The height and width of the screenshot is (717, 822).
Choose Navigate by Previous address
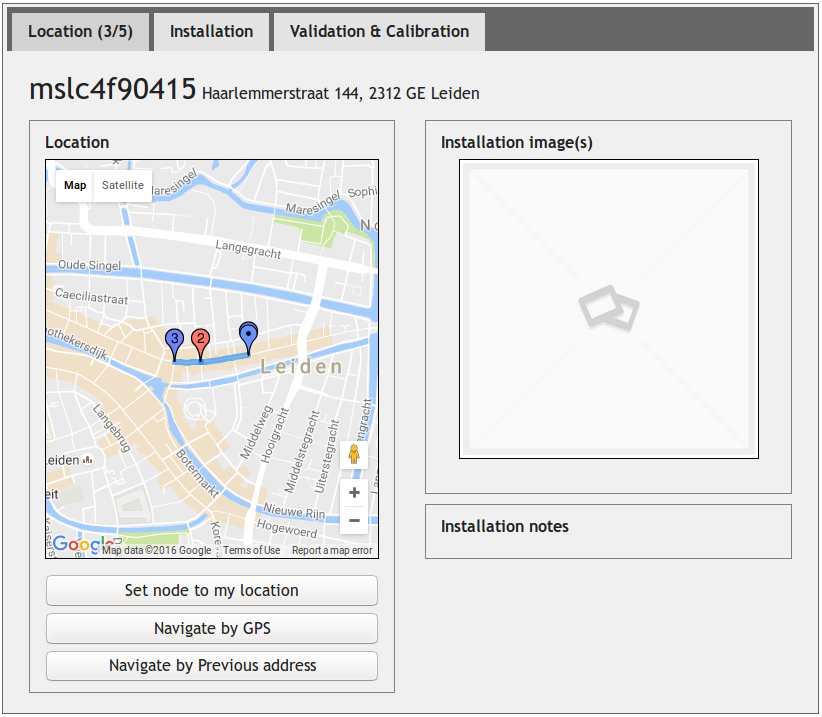[212, 665]
